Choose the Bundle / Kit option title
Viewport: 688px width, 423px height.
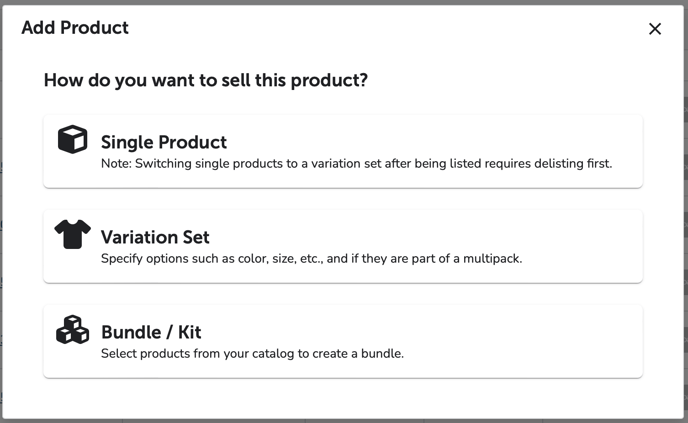tap(151, 332)
